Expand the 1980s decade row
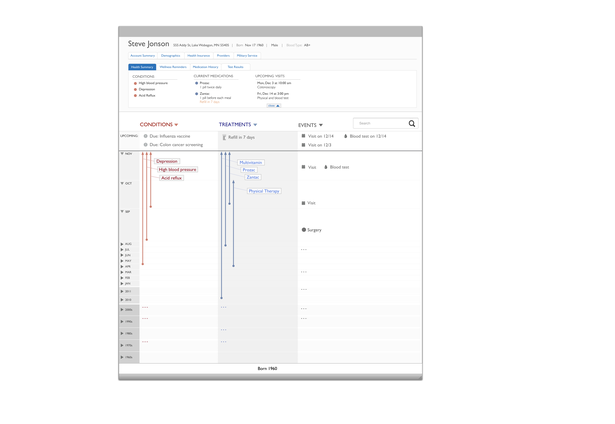Image resolution: width=615 pixels, height=424 pixels. [122, 333]
